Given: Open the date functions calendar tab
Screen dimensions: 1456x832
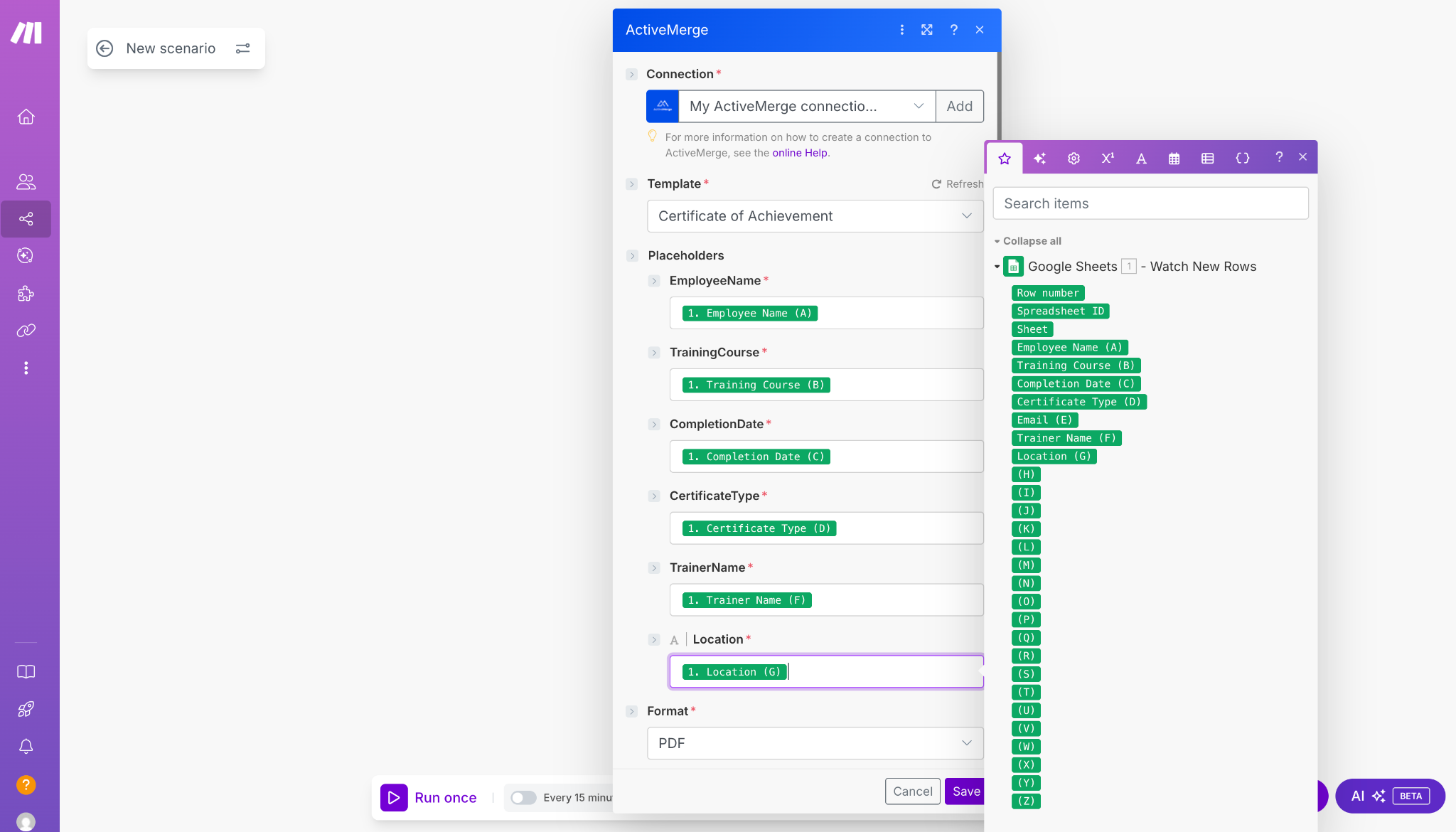Looking at the screenshot, I should 1172,158.
